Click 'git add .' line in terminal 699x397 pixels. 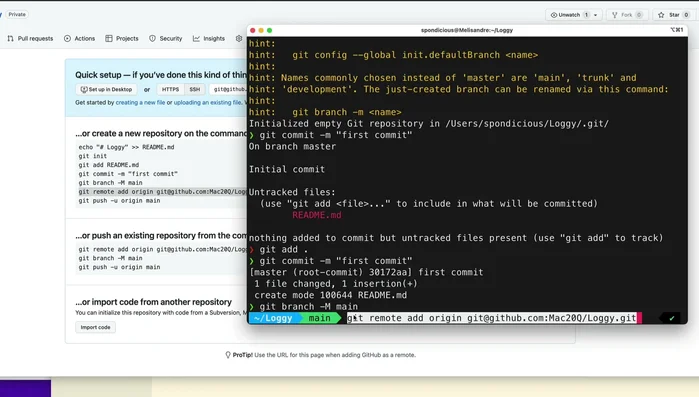point(284,250)
